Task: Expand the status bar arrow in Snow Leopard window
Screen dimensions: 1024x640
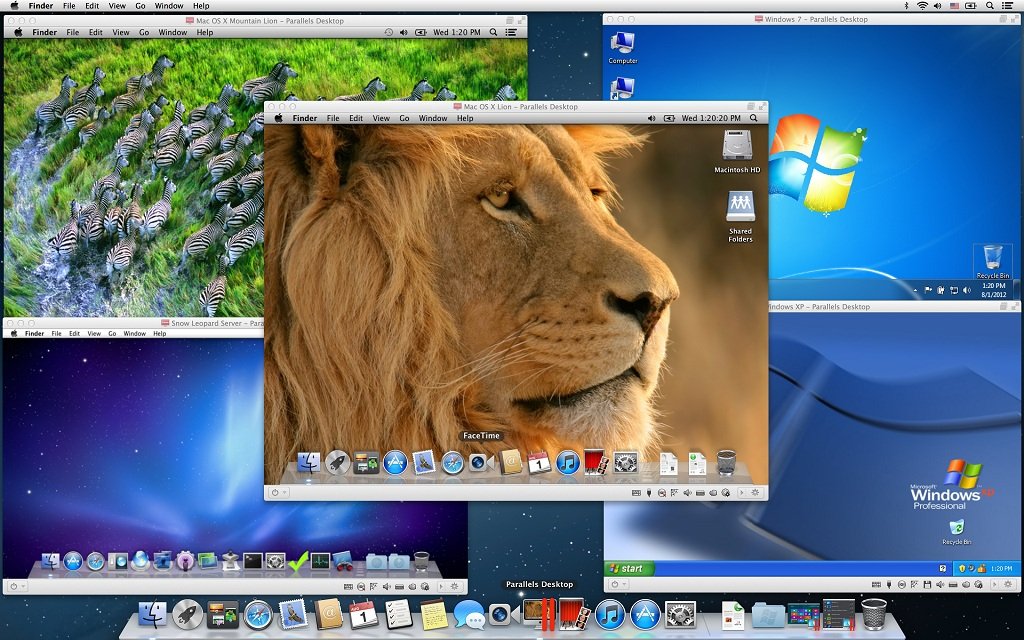Action: tap(440, 586)
